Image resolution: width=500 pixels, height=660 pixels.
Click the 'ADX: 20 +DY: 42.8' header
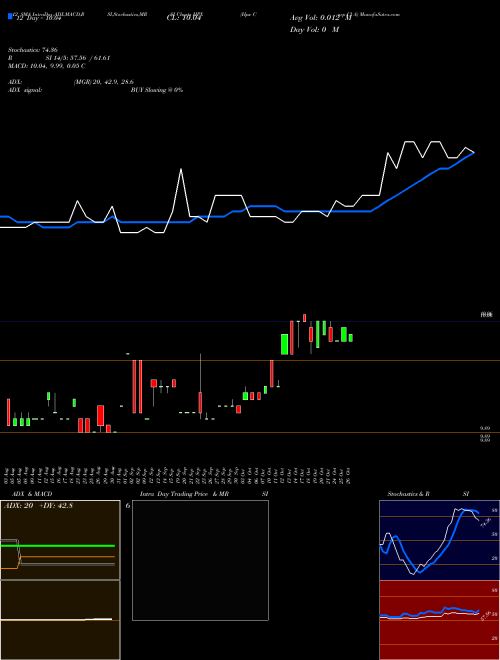(x=38, y=506)
